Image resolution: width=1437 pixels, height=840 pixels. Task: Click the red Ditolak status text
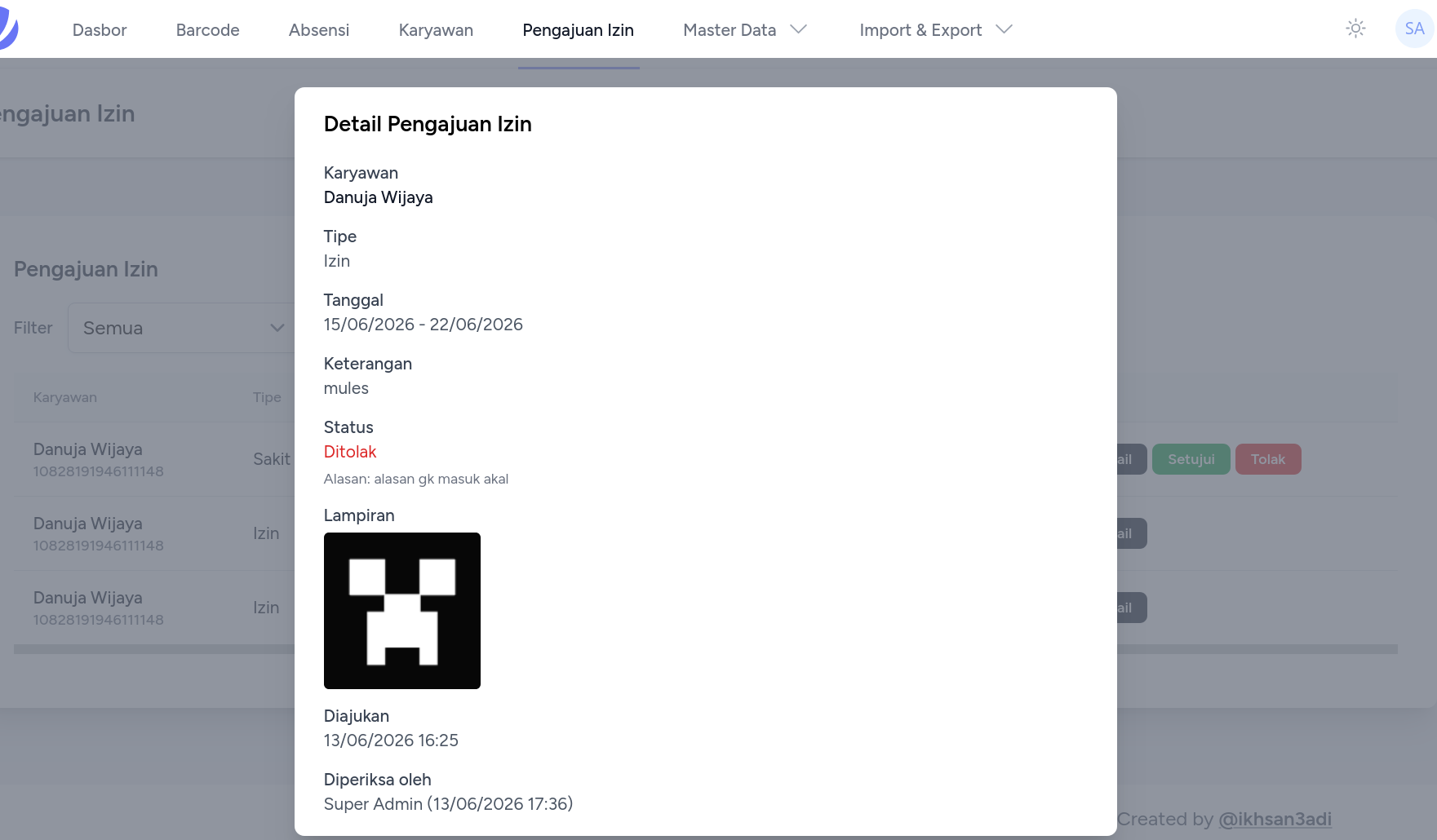pyautogui.click(x=350, y=452)
